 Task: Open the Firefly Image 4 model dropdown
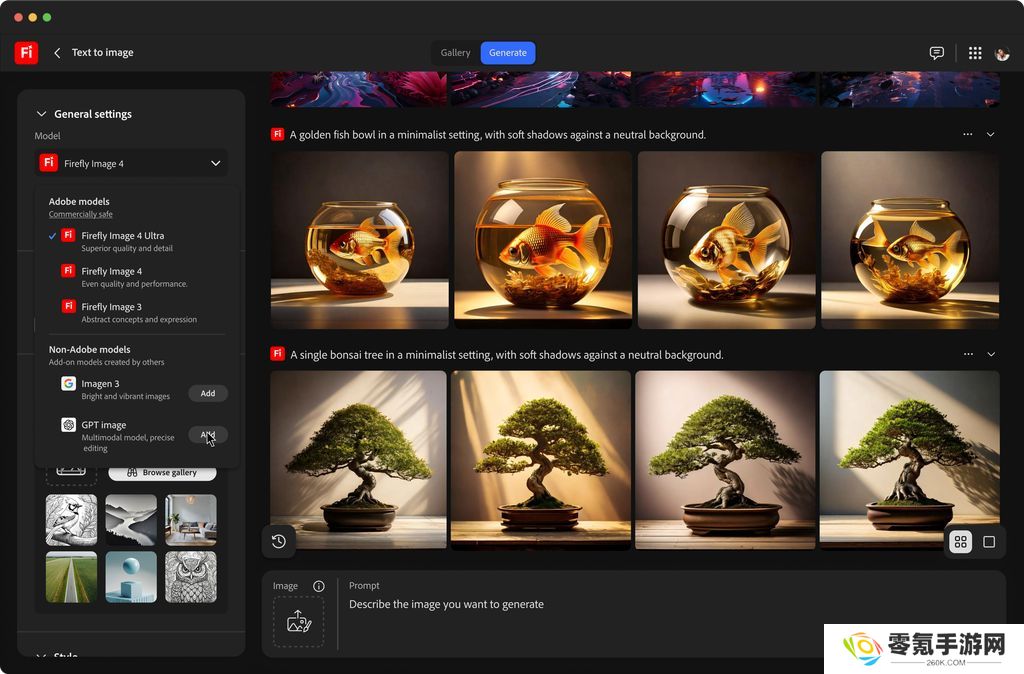(131, 163)
